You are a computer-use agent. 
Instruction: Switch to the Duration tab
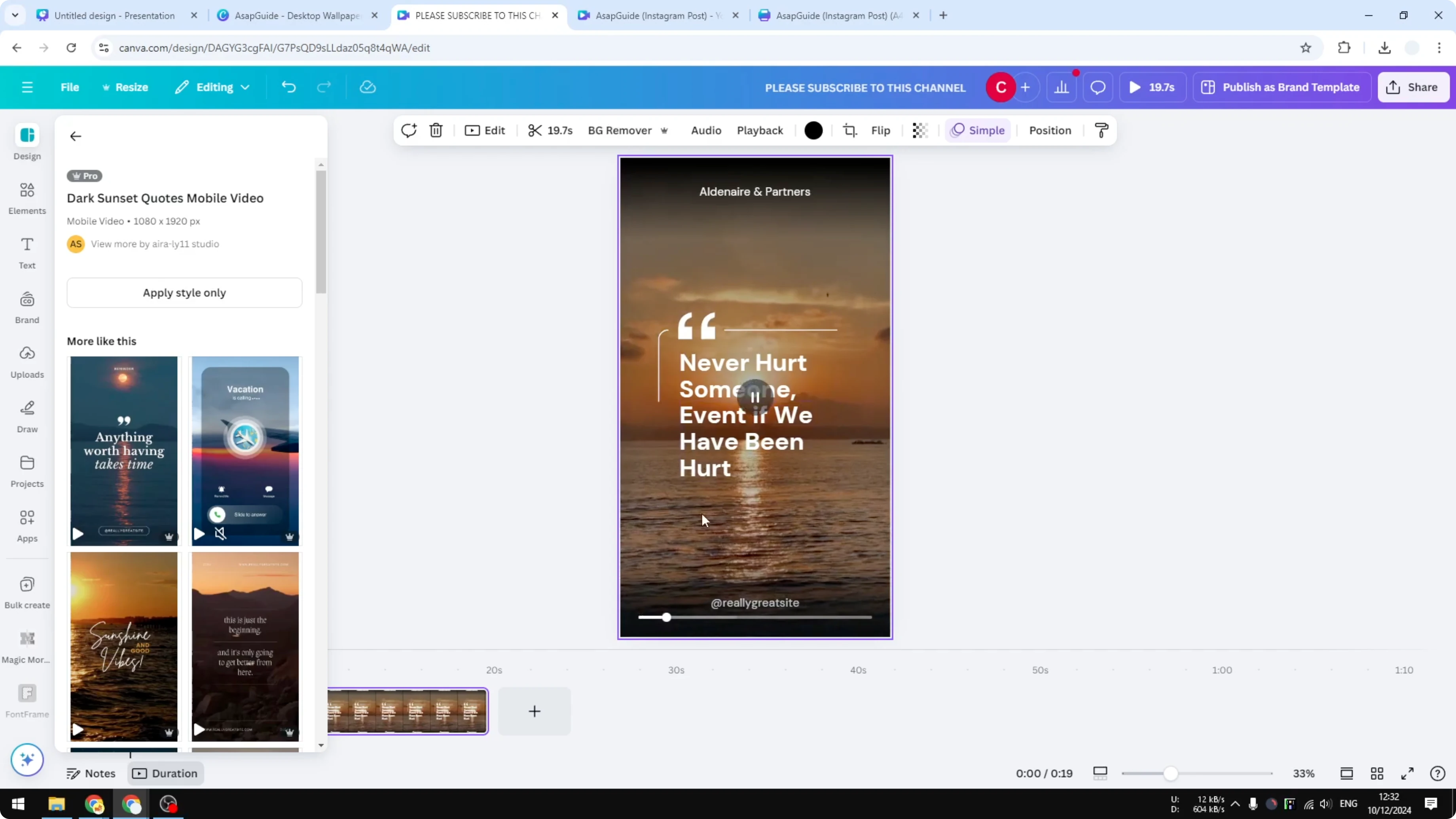[x=165, y=773]
